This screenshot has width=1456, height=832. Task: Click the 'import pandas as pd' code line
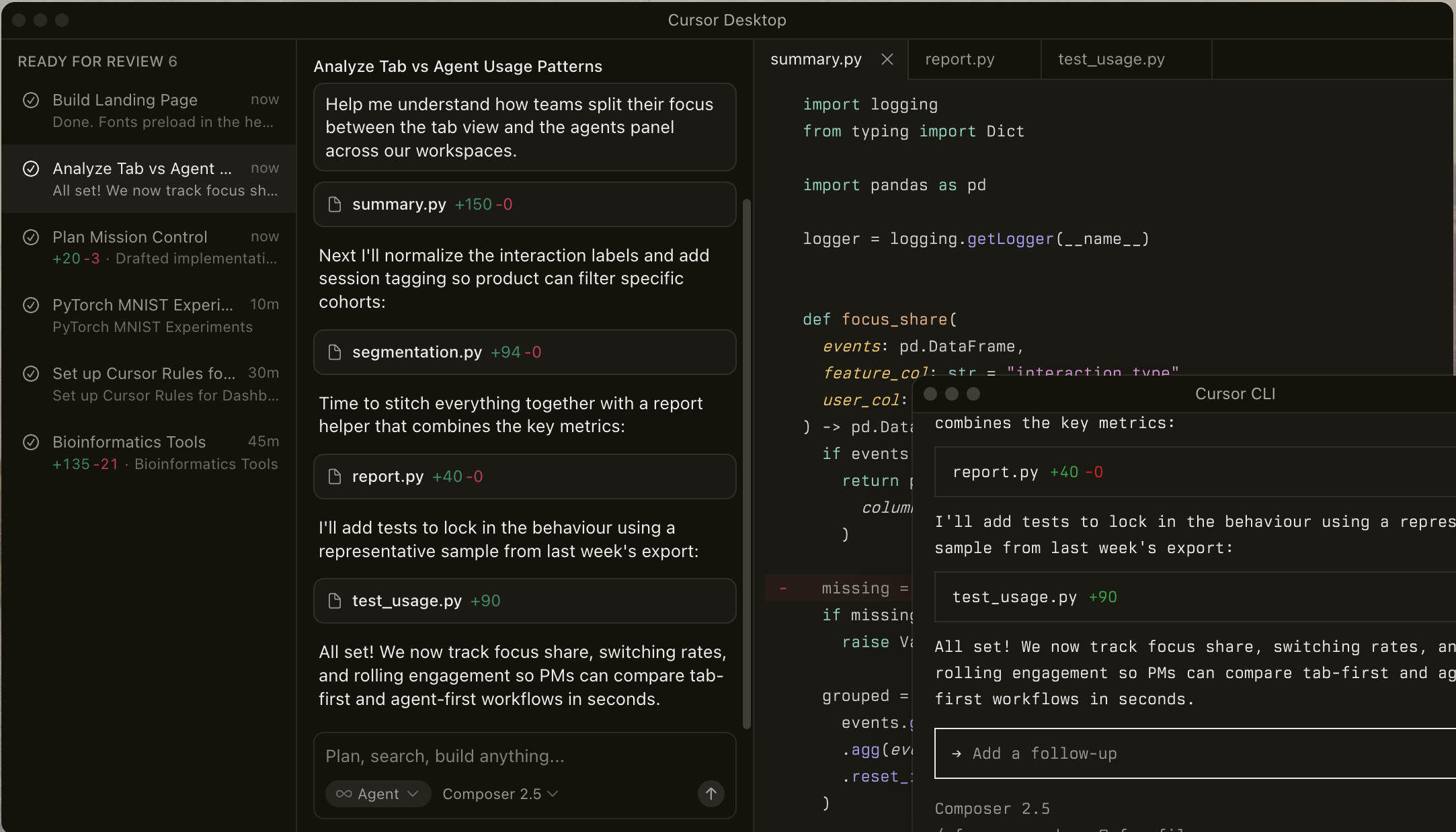[894, 185]
